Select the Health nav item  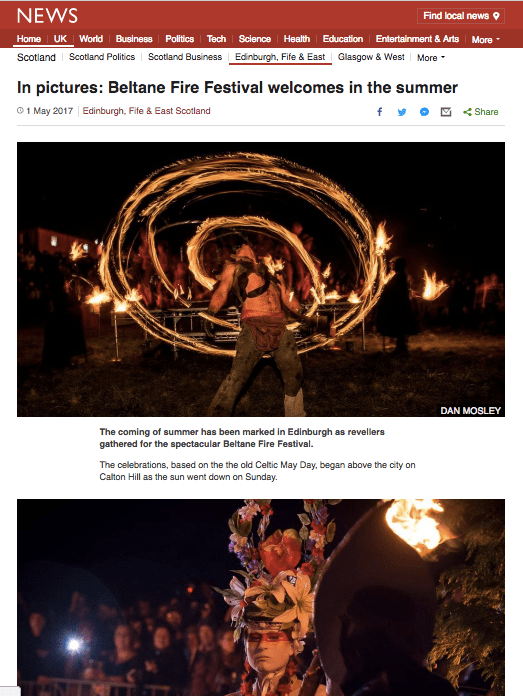click(x=297, y=39)
